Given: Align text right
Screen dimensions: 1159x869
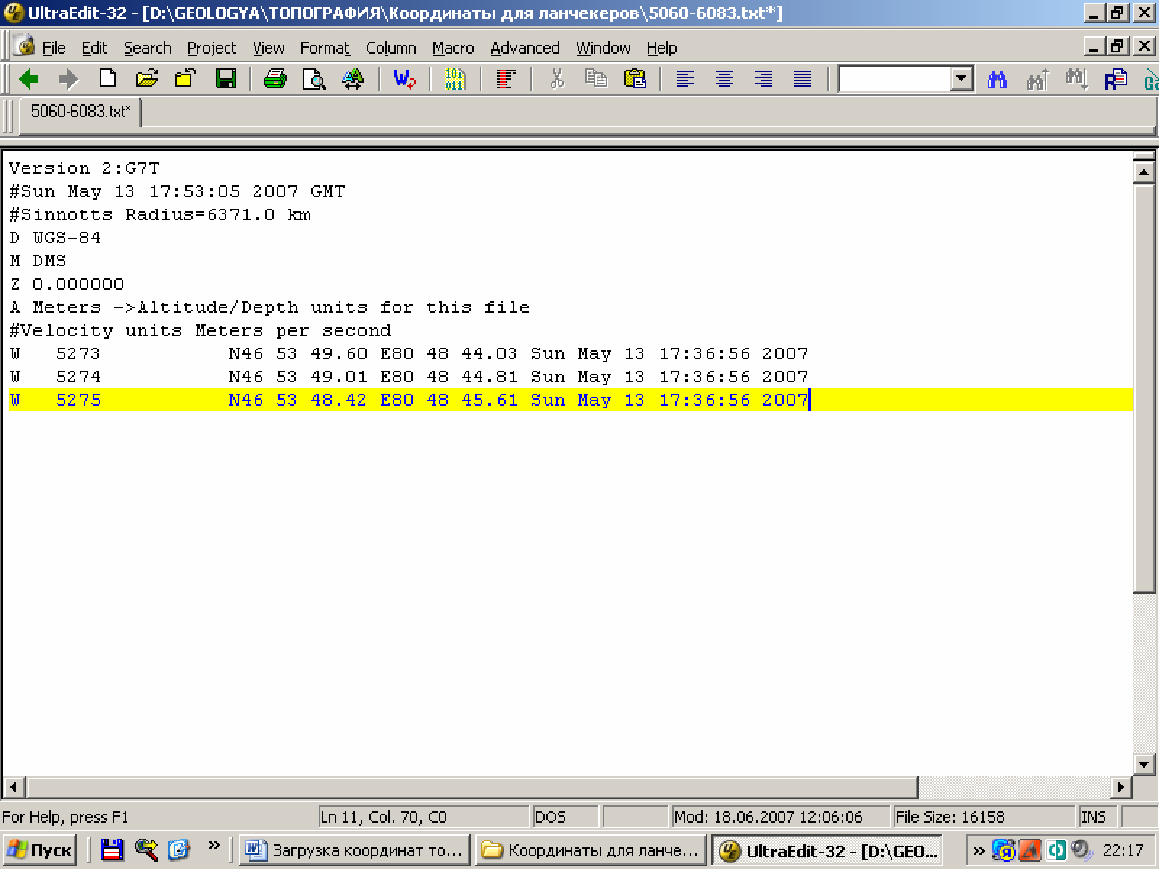Looking at the screenshot, I should [x=764, y=78].
